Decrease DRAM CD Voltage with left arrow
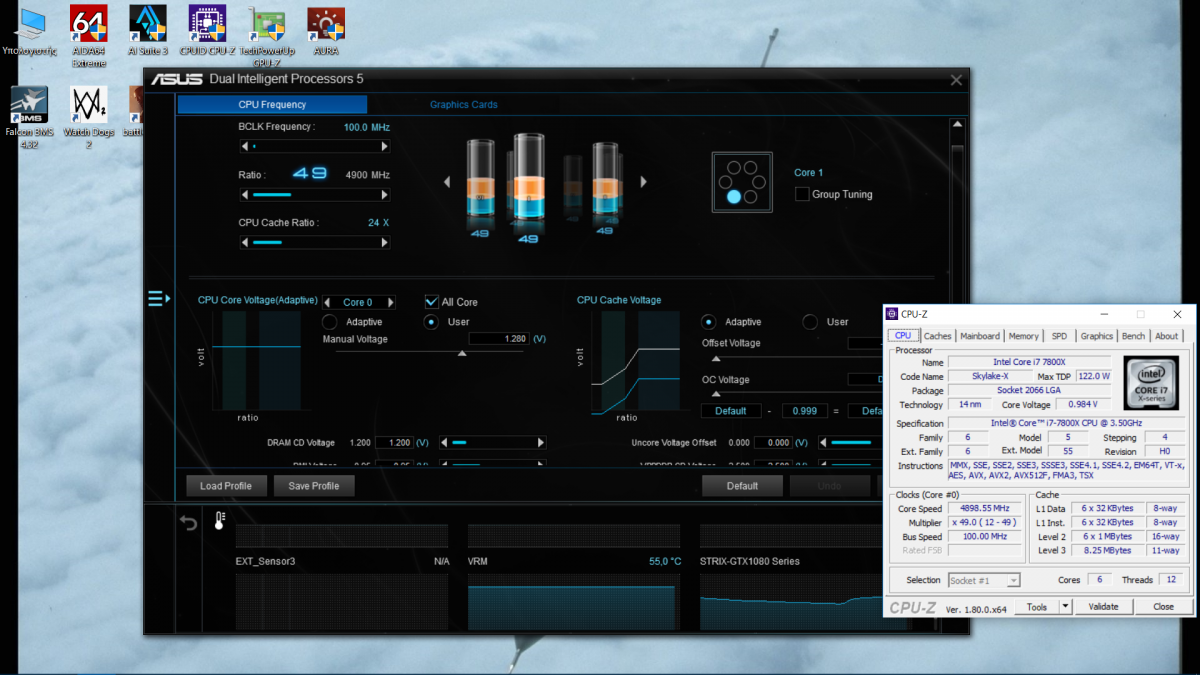The width and height of the screenshot is (1200, 675). click(445, 443)
